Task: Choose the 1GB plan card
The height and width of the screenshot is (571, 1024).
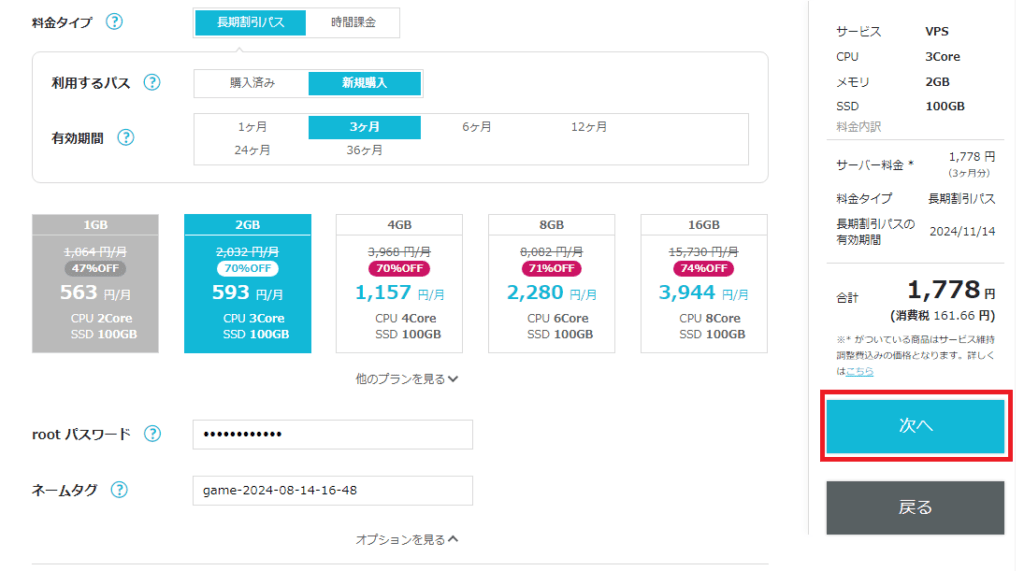Action: 95,284
